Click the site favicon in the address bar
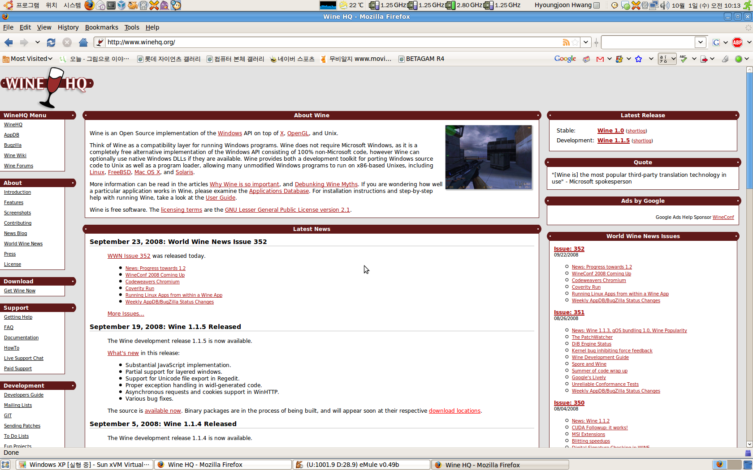 pyautogui.click(x=100, y=42)
